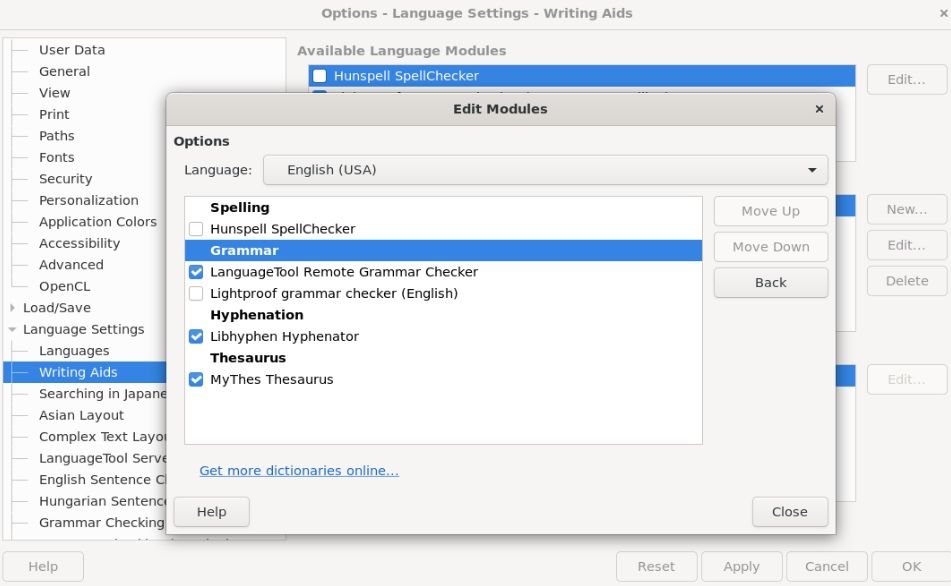Select User Data in the options tree
This screenshot has width=951, height=586.
click(72, 50)
